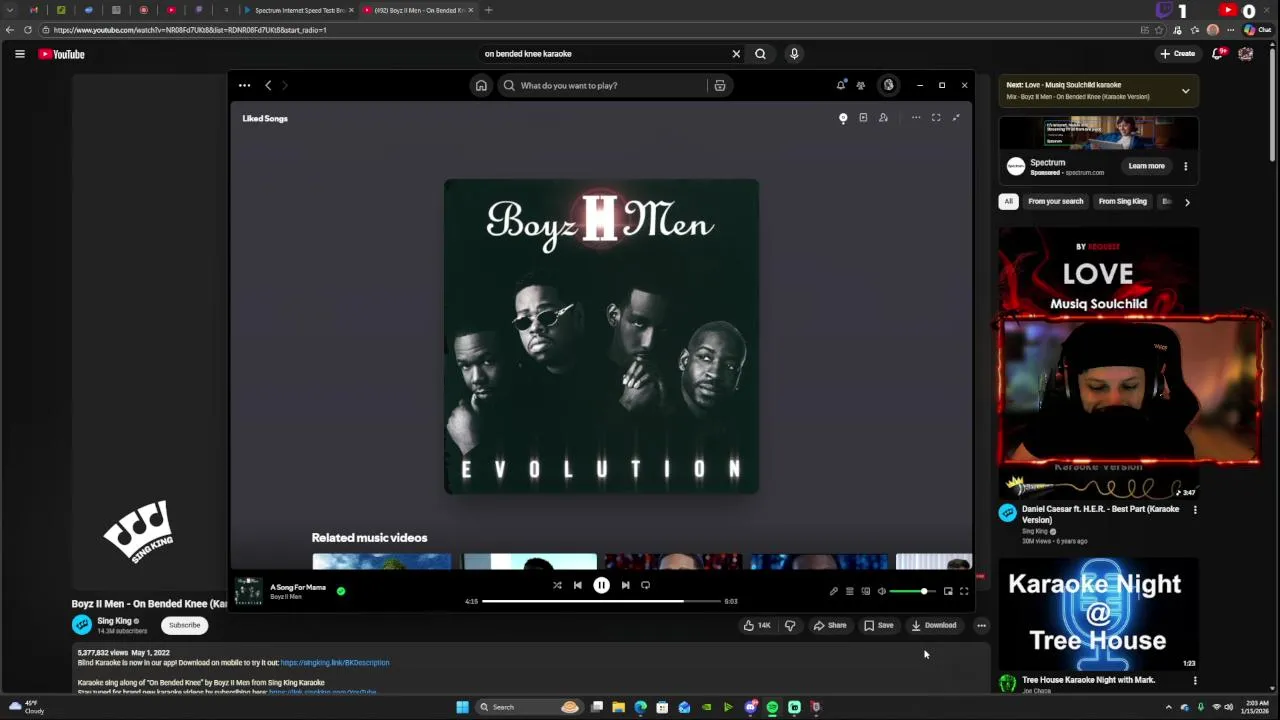The width and height of the screenshot is (1280, 720).
Task: Click YouTube Save button
Action: pyautogui.click(x=879, y=625)
